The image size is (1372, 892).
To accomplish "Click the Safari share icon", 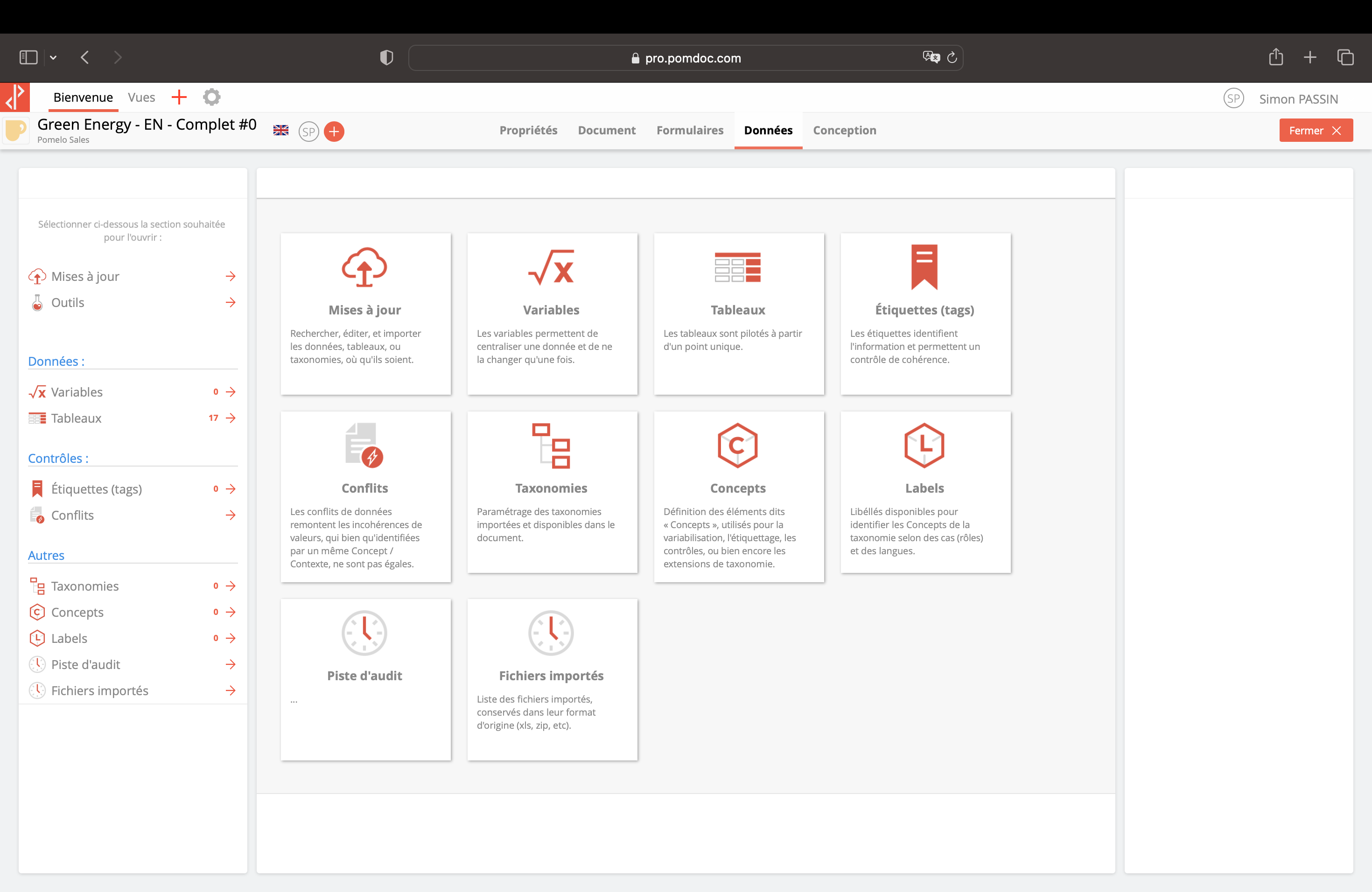I will (x=1276, y=58).
